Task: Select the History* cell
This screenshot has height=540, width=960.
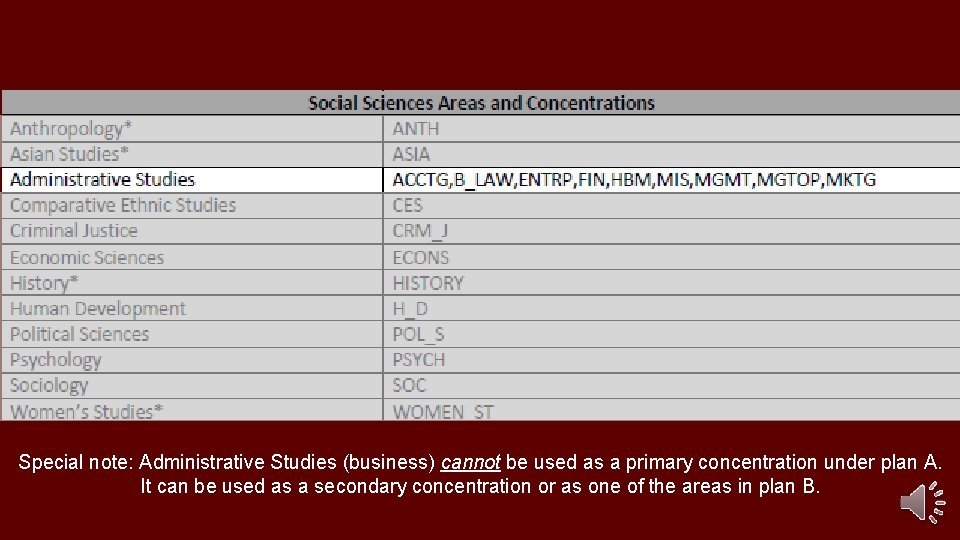Action: 44,283
